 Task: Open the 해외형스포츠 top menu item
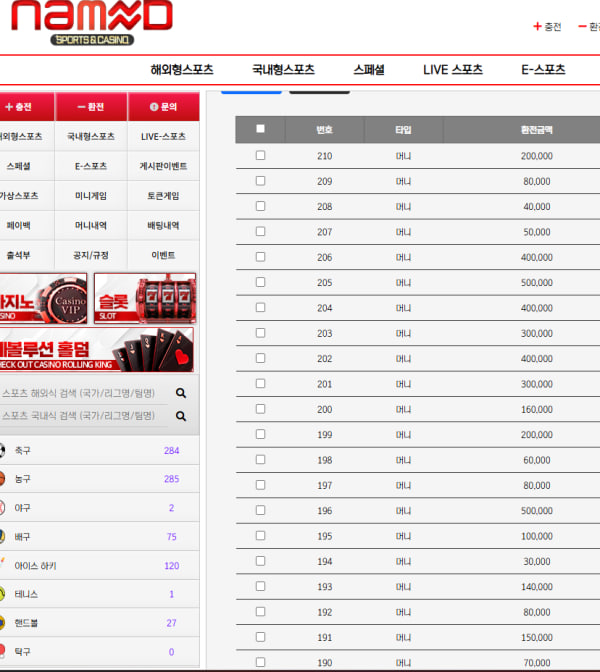[x=182, y=69]
